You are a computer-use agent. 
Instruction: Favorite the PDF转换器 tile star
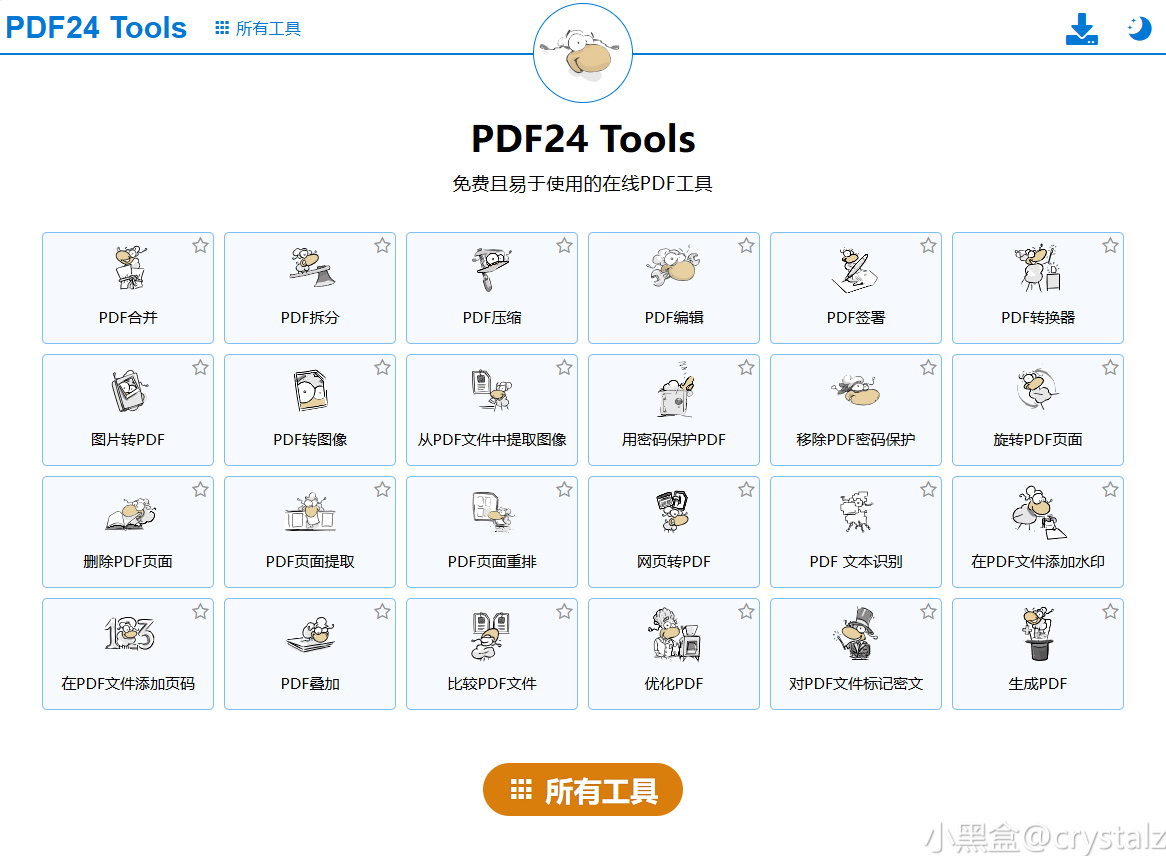(1110, 245)
